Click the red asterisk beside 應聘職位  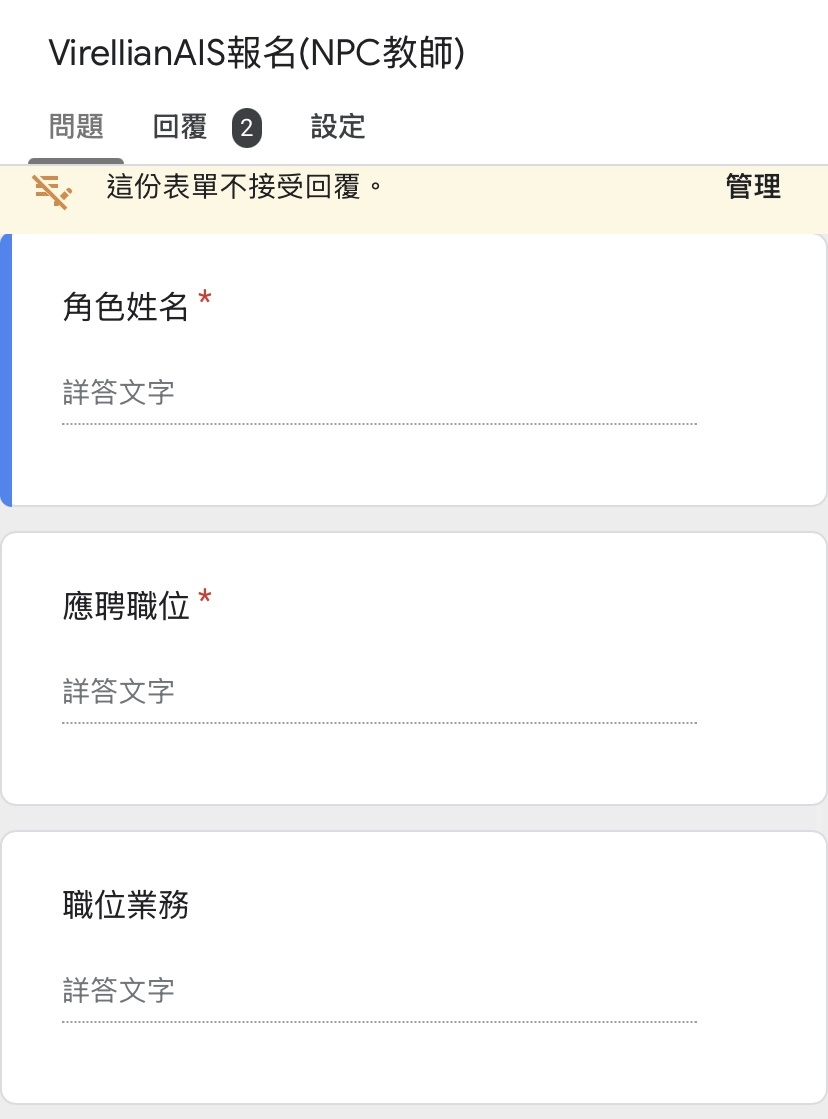[x=205, y=597]
